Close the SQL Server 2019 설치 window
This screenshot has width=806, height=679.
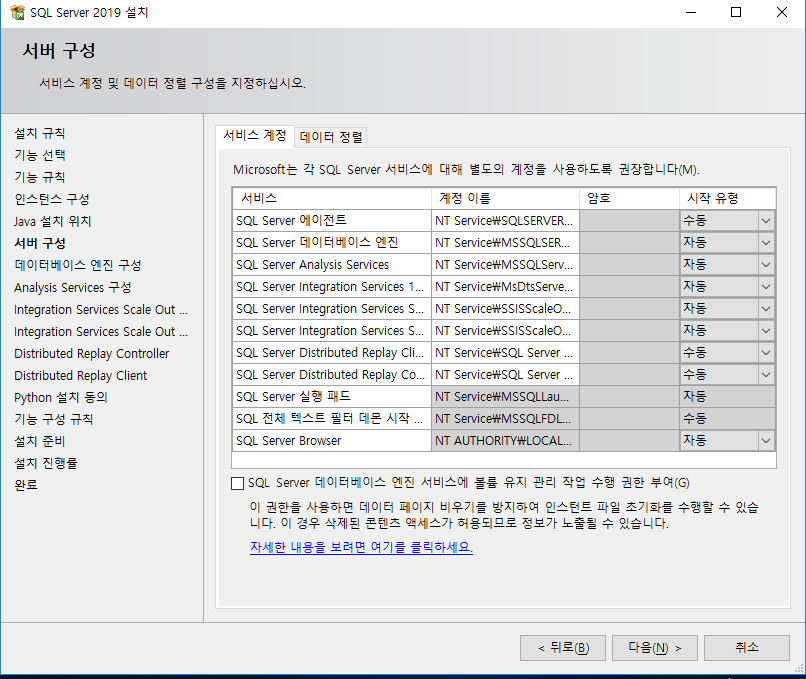782,12
